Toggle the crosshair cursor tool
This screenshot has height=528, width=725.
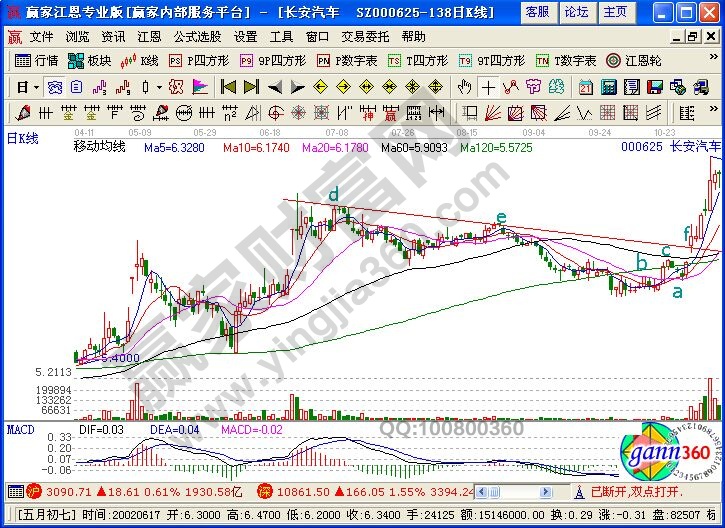tap(488, 87)
